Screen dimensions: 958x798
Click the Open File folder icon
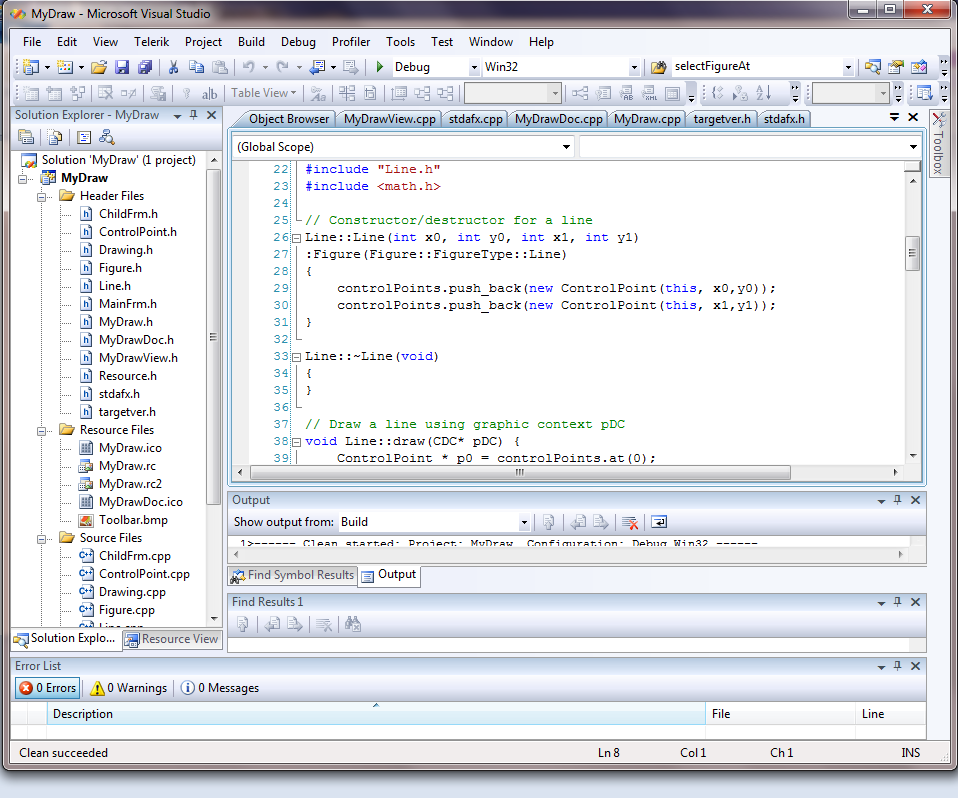99,67
